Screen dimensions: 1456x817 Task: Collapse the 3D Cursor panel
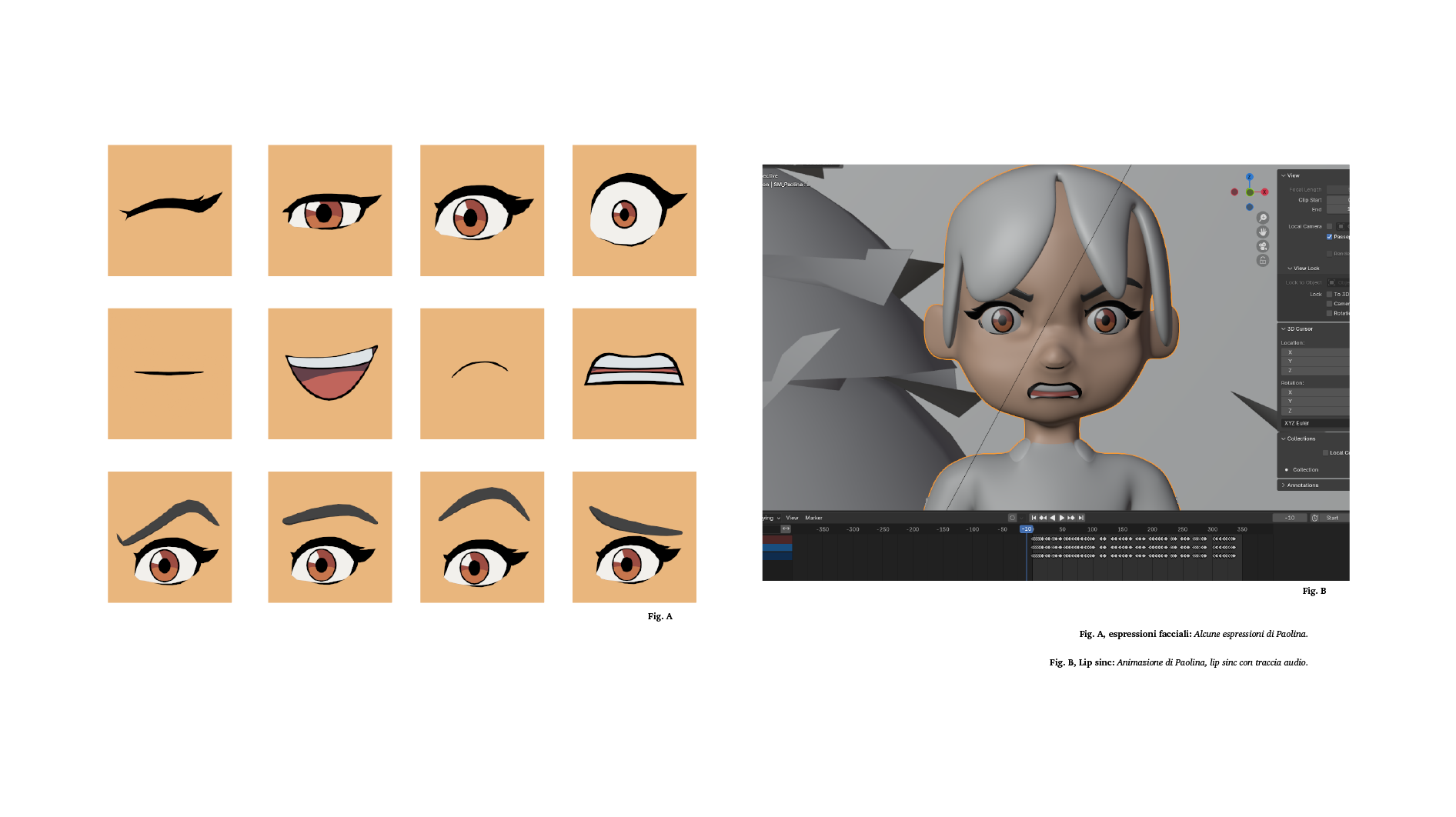(1284, 329)
